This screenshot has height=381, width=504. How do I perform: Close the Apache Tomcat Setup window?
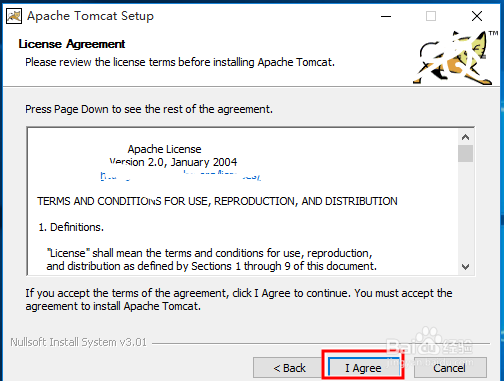[x=477, y=16]
